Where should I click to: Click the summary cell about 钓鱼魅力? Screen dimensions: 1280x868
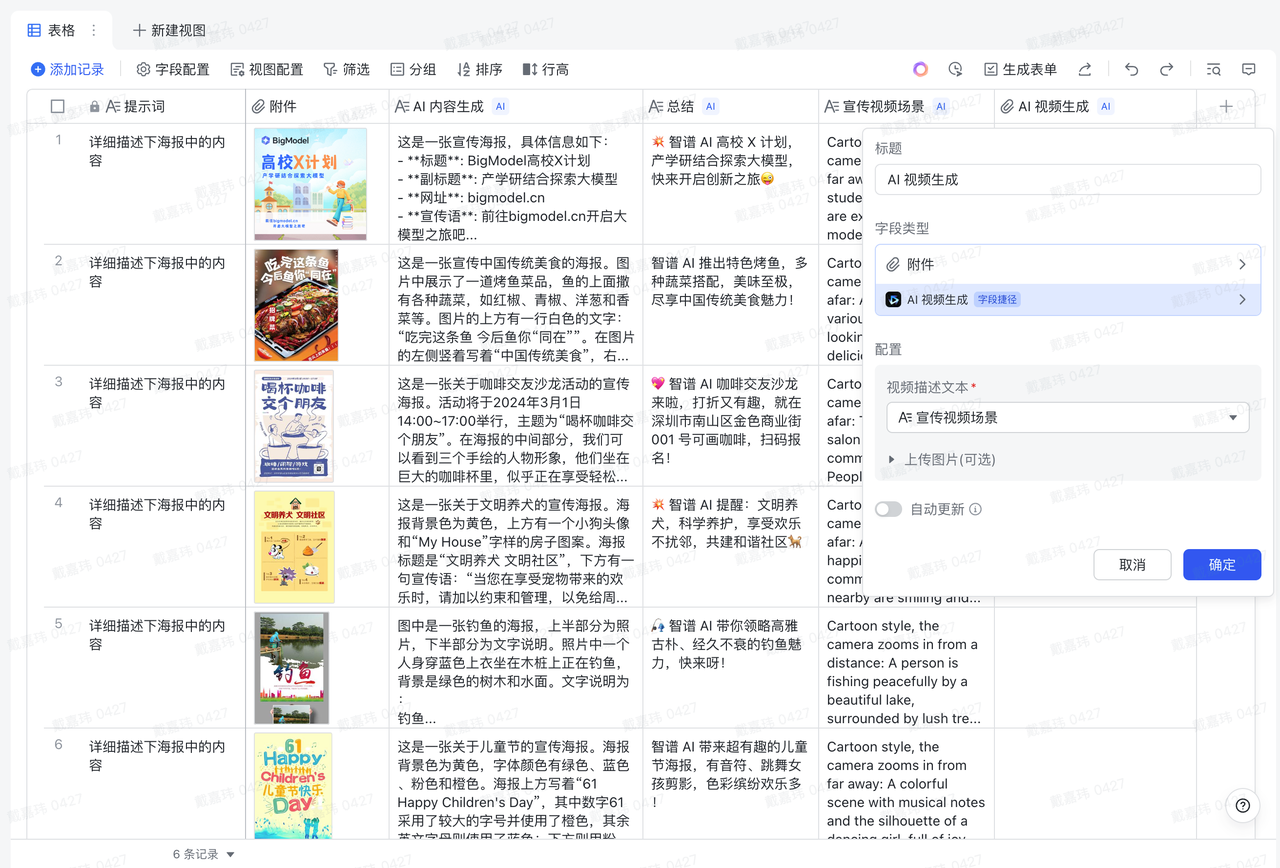click(731, 668)
